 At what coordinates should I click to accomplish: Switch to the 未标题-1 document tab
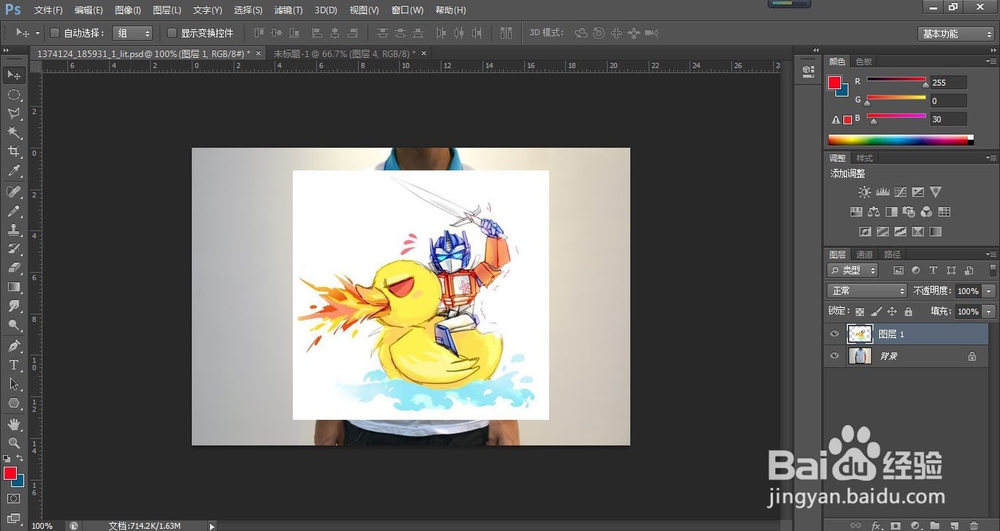point(344,54)
